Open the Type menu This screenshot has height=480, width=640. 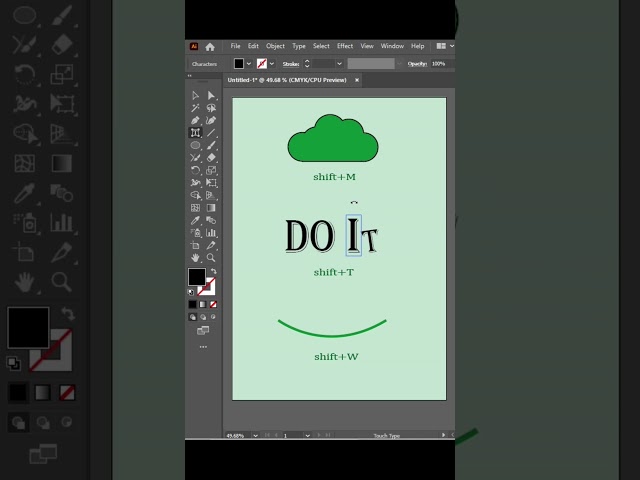tap(299, 46)
